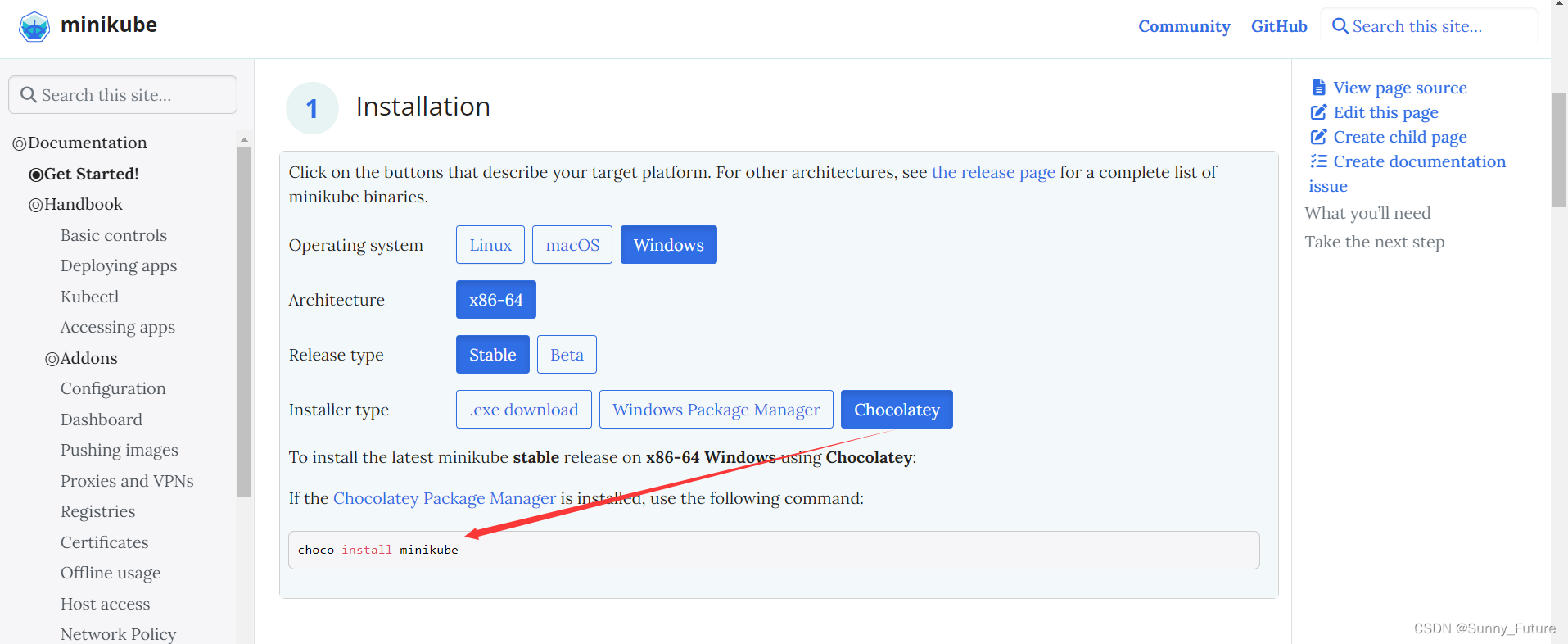Open Registries page
The width and height of the screenshot is (1568, 644).
click(98, 511)
